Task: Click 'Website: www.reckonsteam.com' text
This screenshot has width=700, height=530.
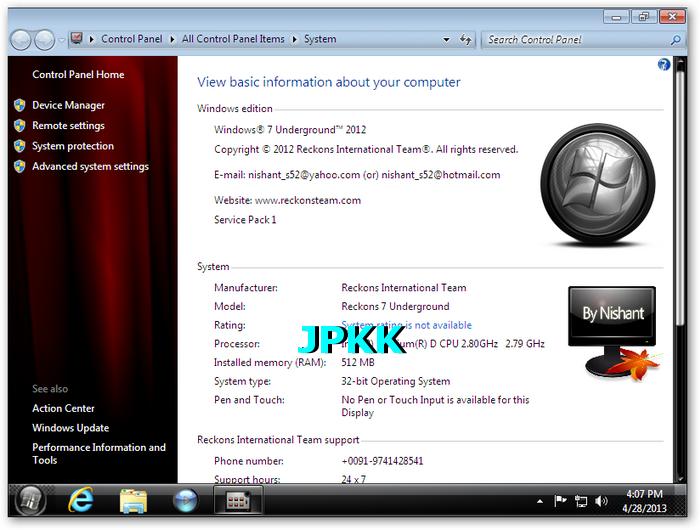Action: click(x=288, y=200)
